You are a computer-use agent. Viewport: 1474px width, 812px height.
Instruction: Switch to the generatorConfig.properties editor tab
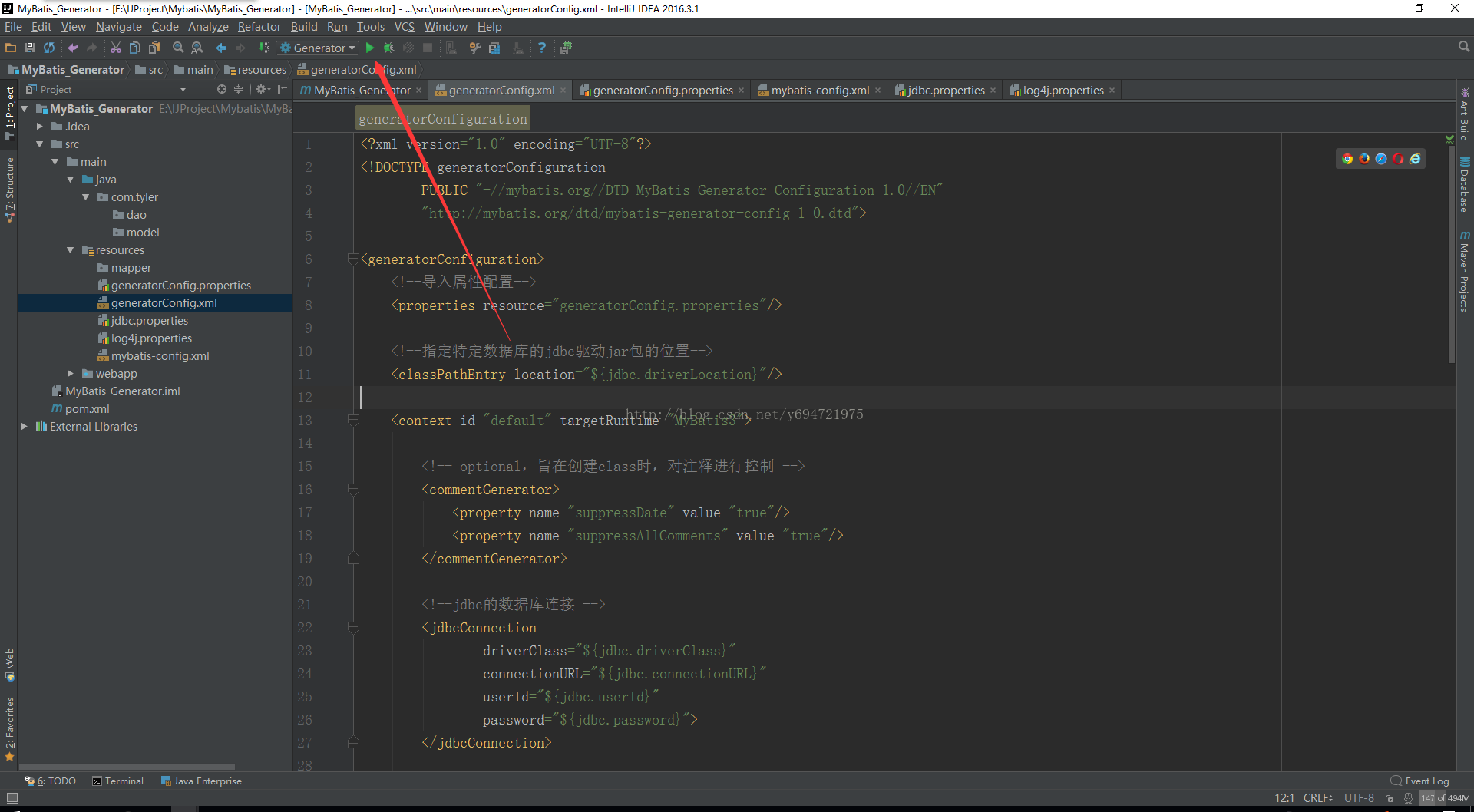coord(662,91)
